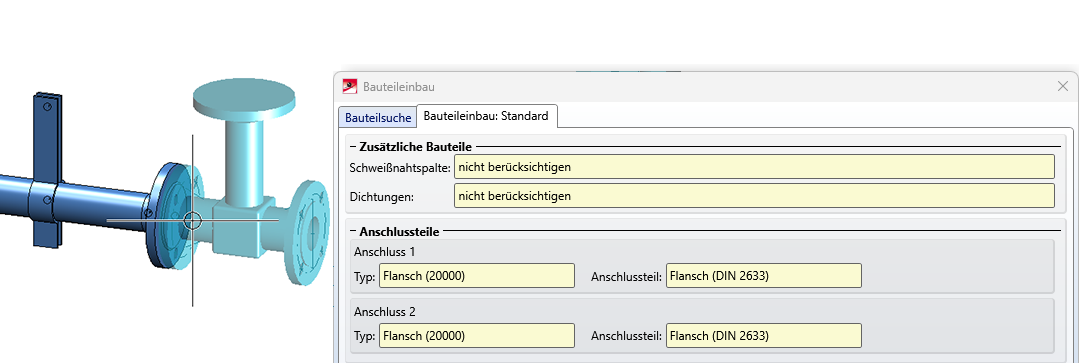1079x363 pixels.
Task: Switch to the Bauteilsuche tab
Action: pos(378,118)
